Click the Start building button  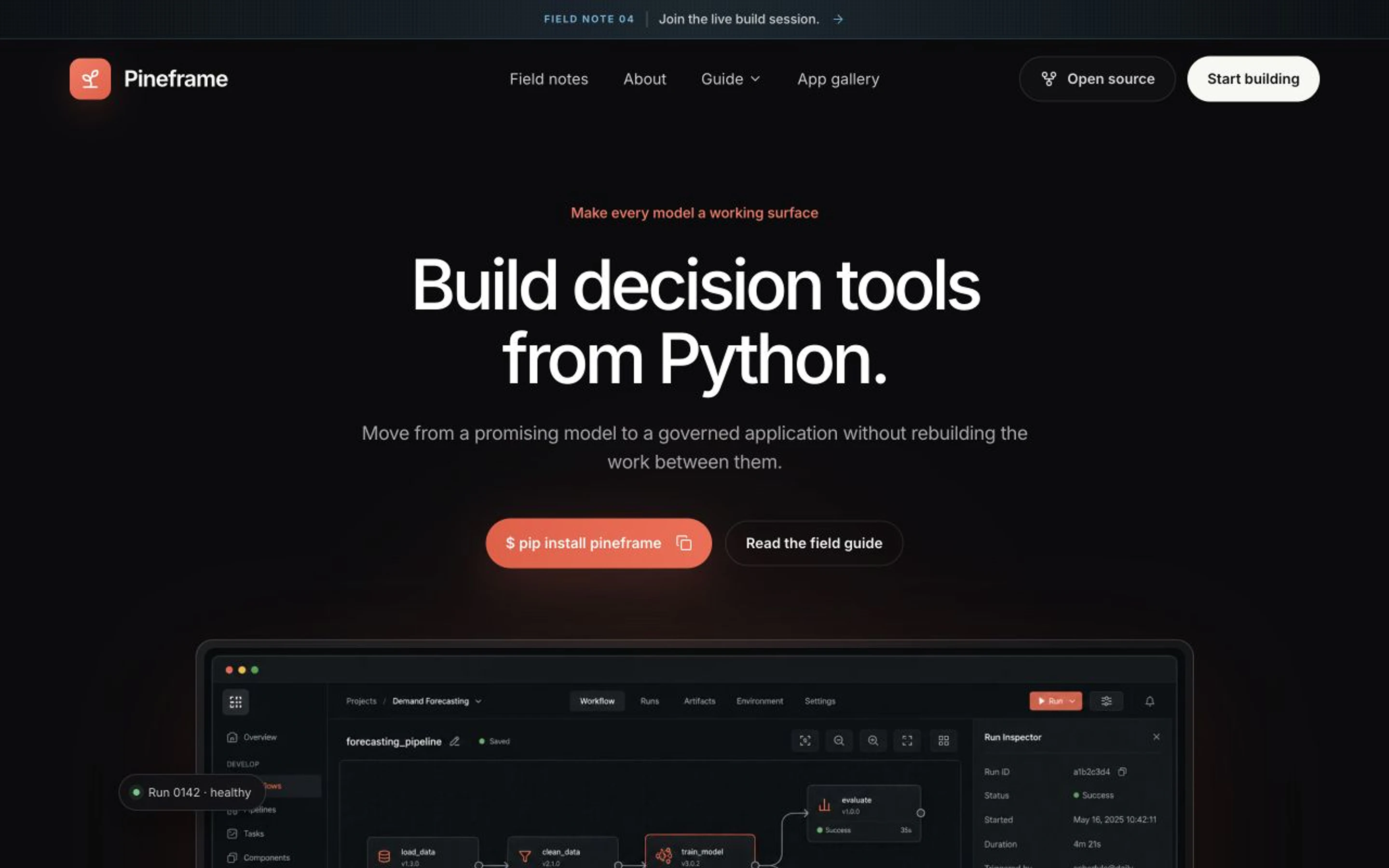click(1253, 79)
